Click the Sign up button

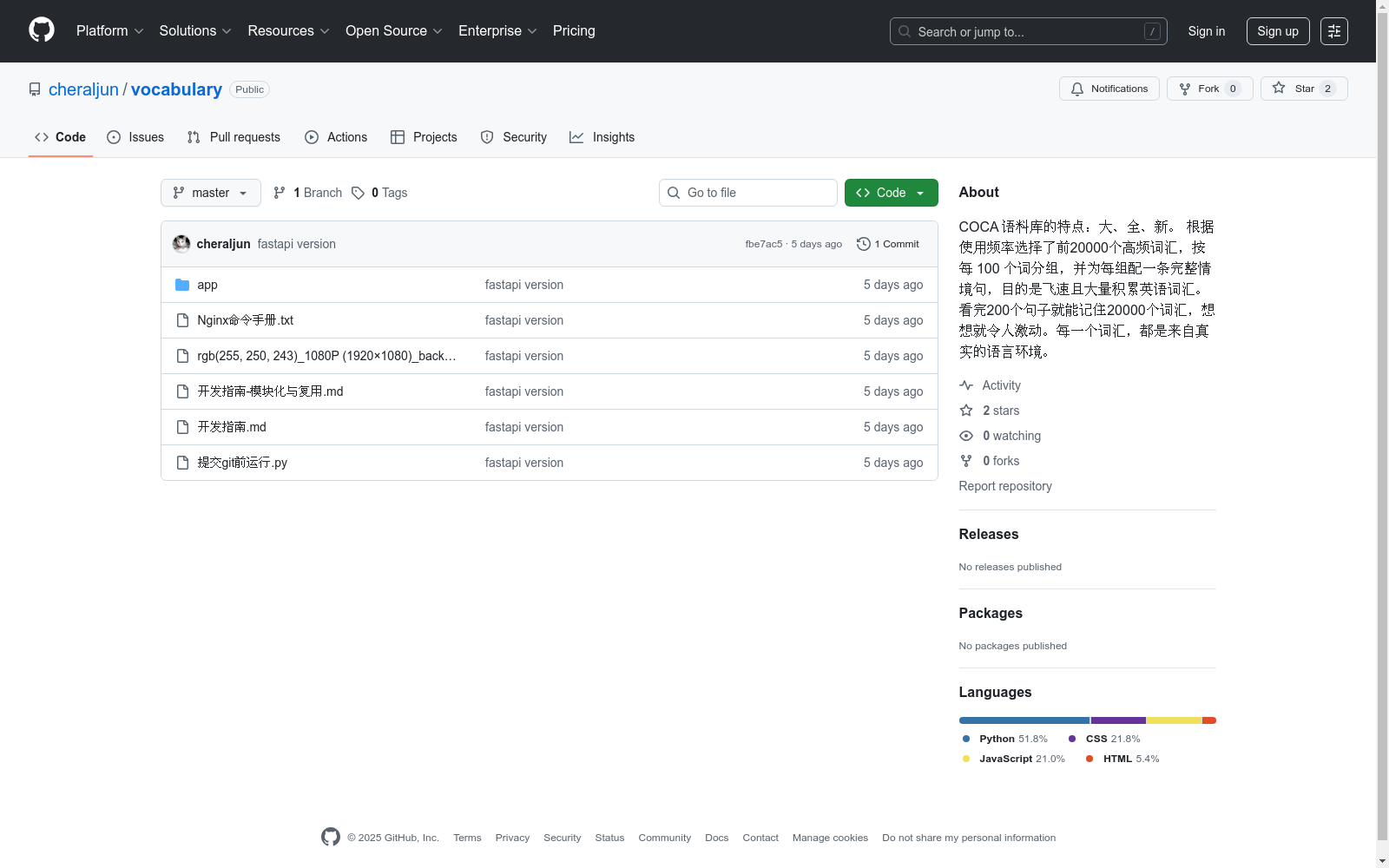pyautogui.click(x=1278, y=31)
